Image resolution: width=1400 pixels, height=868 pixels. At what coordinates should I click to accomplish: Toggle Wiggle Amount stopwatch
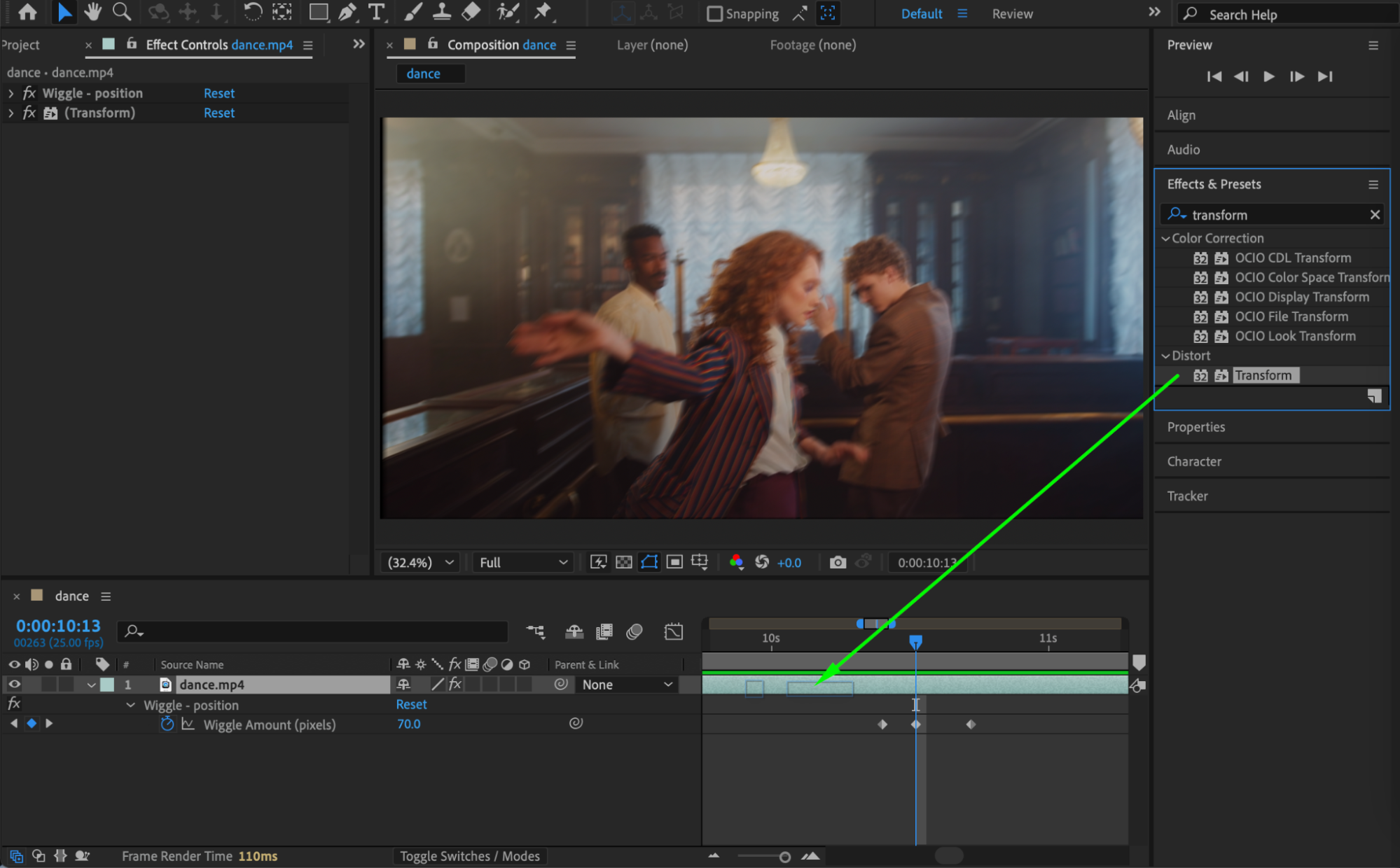pyautogui.click(x=167, y=724)
